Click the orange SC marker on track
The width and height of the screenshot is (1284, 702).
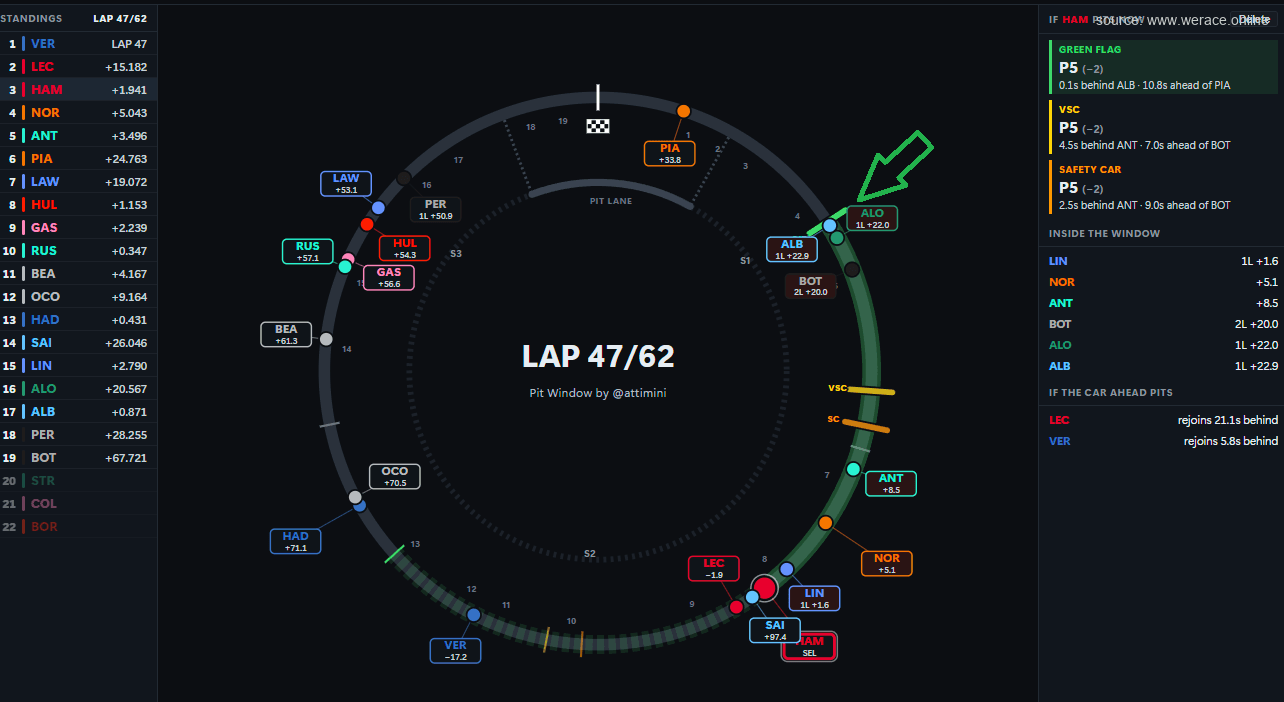coord(866,425)
